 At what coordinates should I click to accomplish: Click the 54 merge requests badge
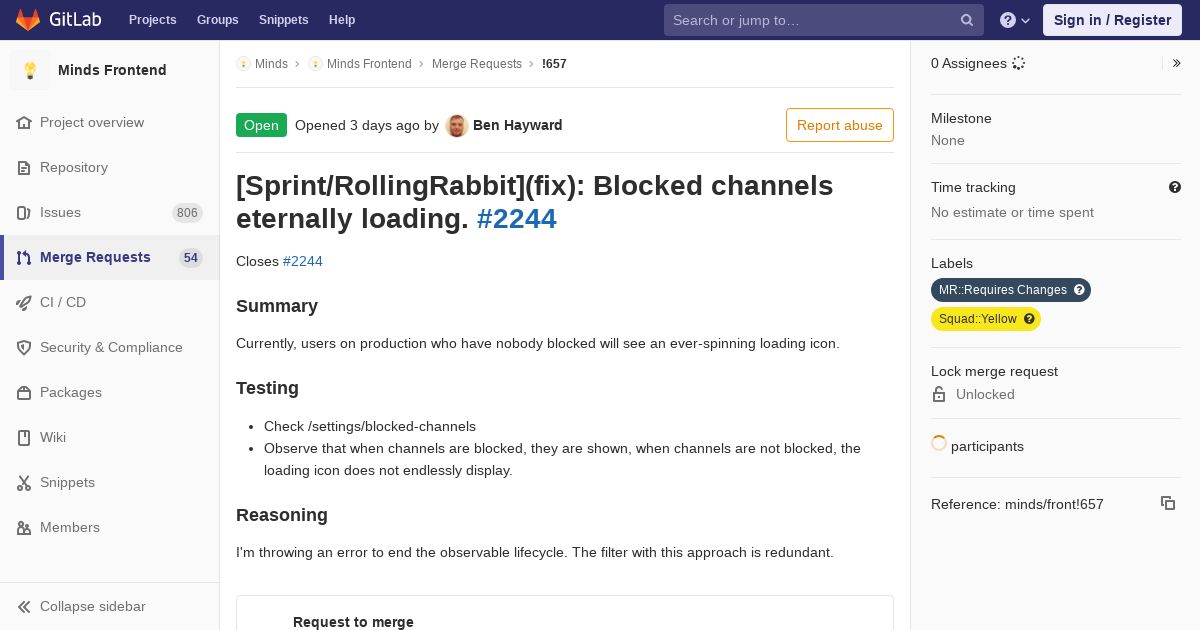(x=191, y=257)
